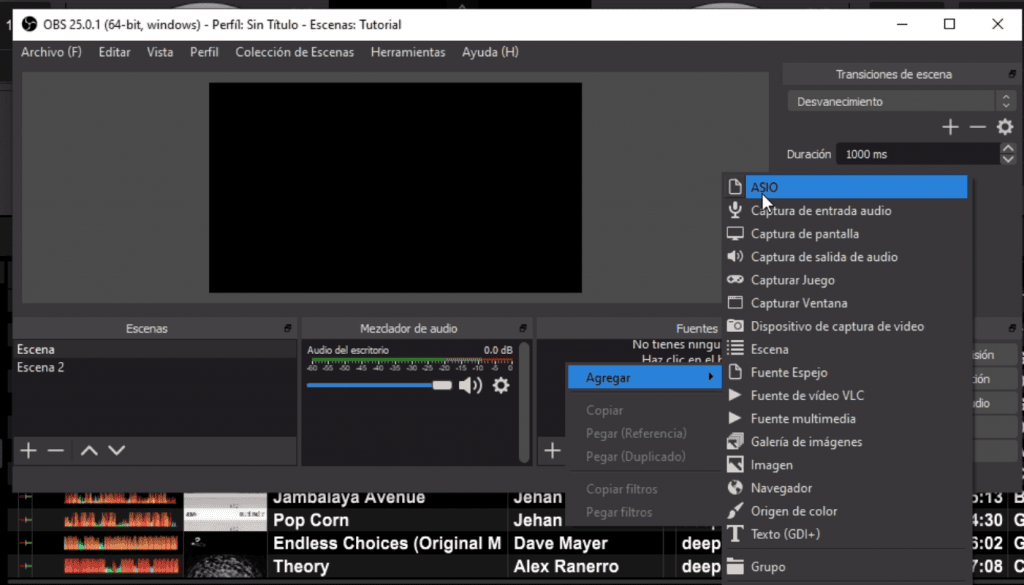Move scene up

tap(89, 450)
